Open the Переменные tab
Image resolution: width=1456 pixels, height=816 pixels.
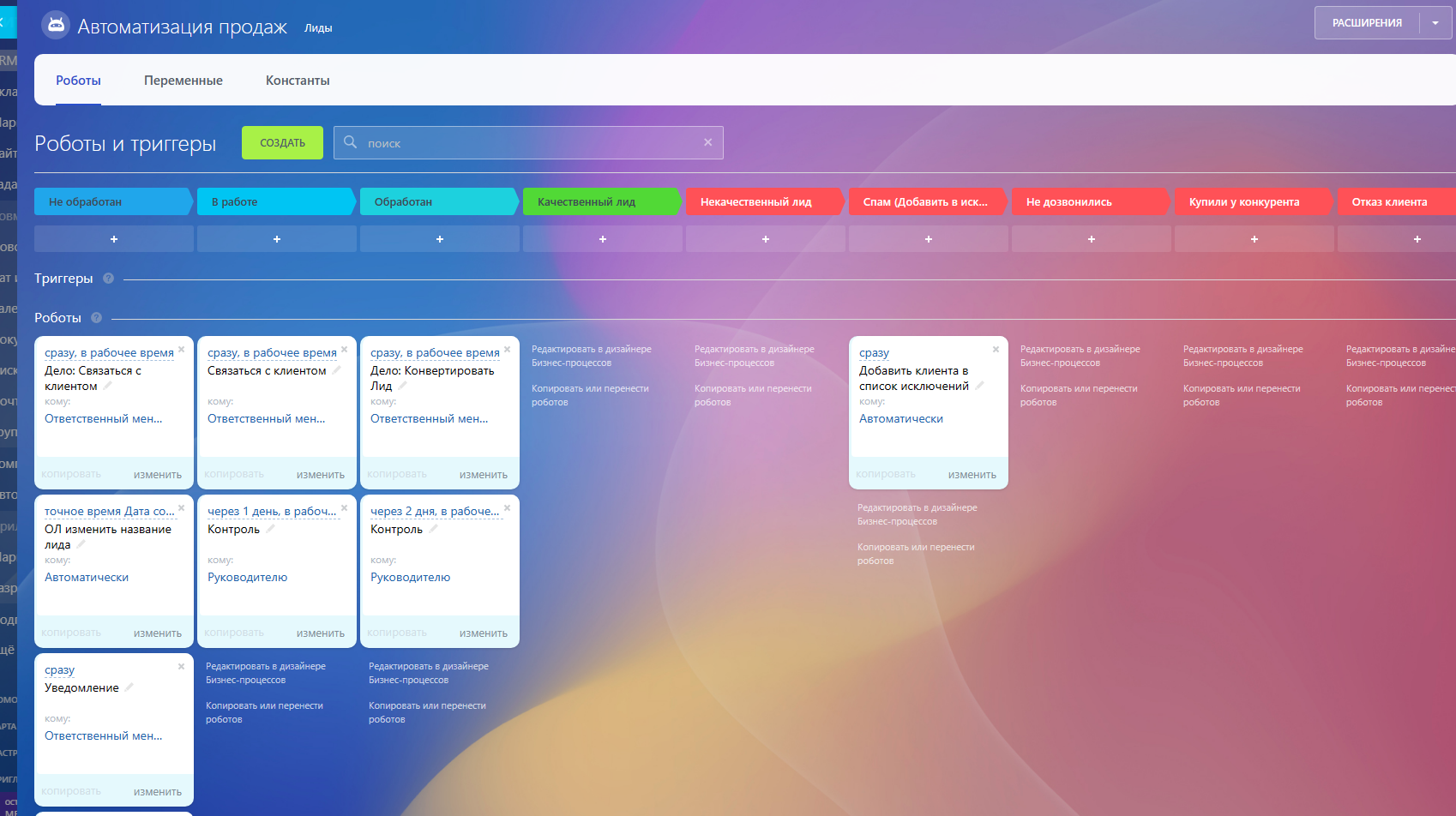point(184,81)
